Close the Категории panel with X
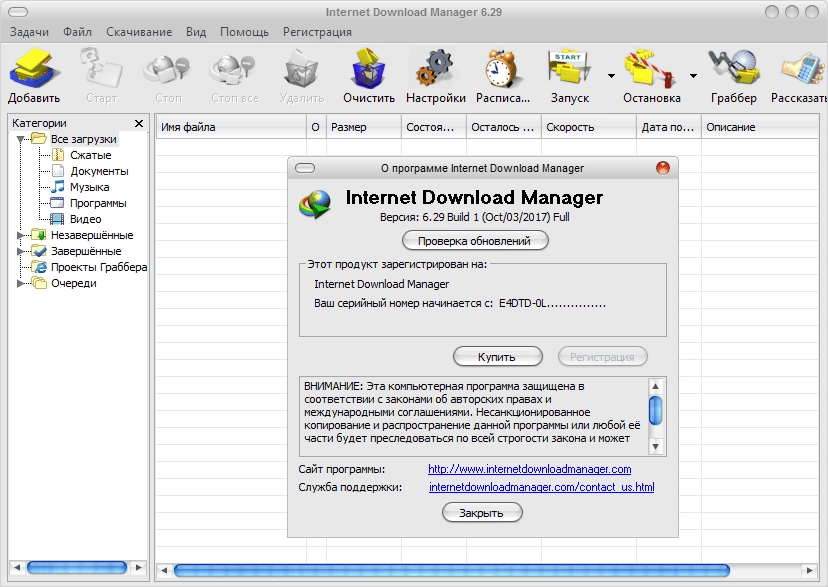Image resolution: width=828 pixels, height=587 pixels. click(x=139, y=124)
